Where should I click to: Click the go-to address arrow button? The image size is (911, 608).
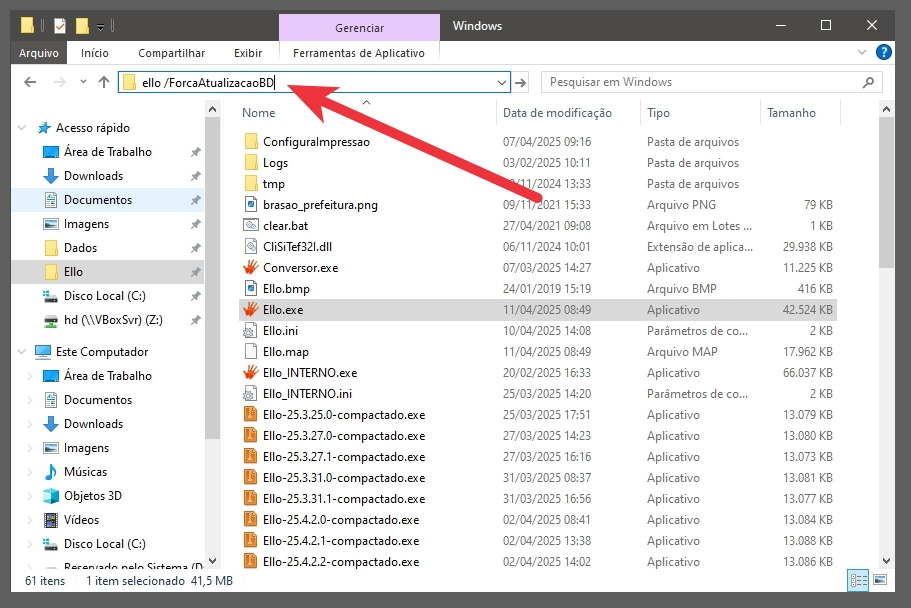point(521,83)
